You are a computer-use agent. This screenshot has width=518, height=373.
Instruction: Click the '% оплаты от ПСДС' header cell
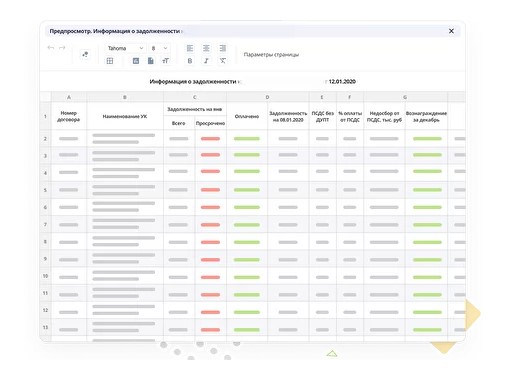pos(350,116)
